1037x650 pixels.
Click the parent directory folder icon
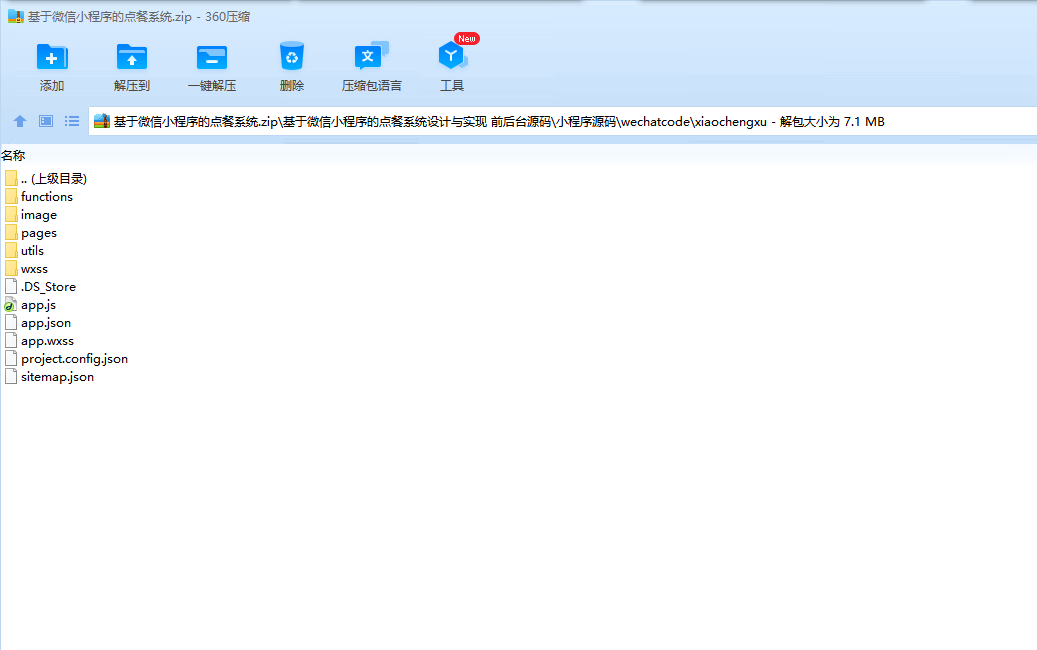coord(11,179)
